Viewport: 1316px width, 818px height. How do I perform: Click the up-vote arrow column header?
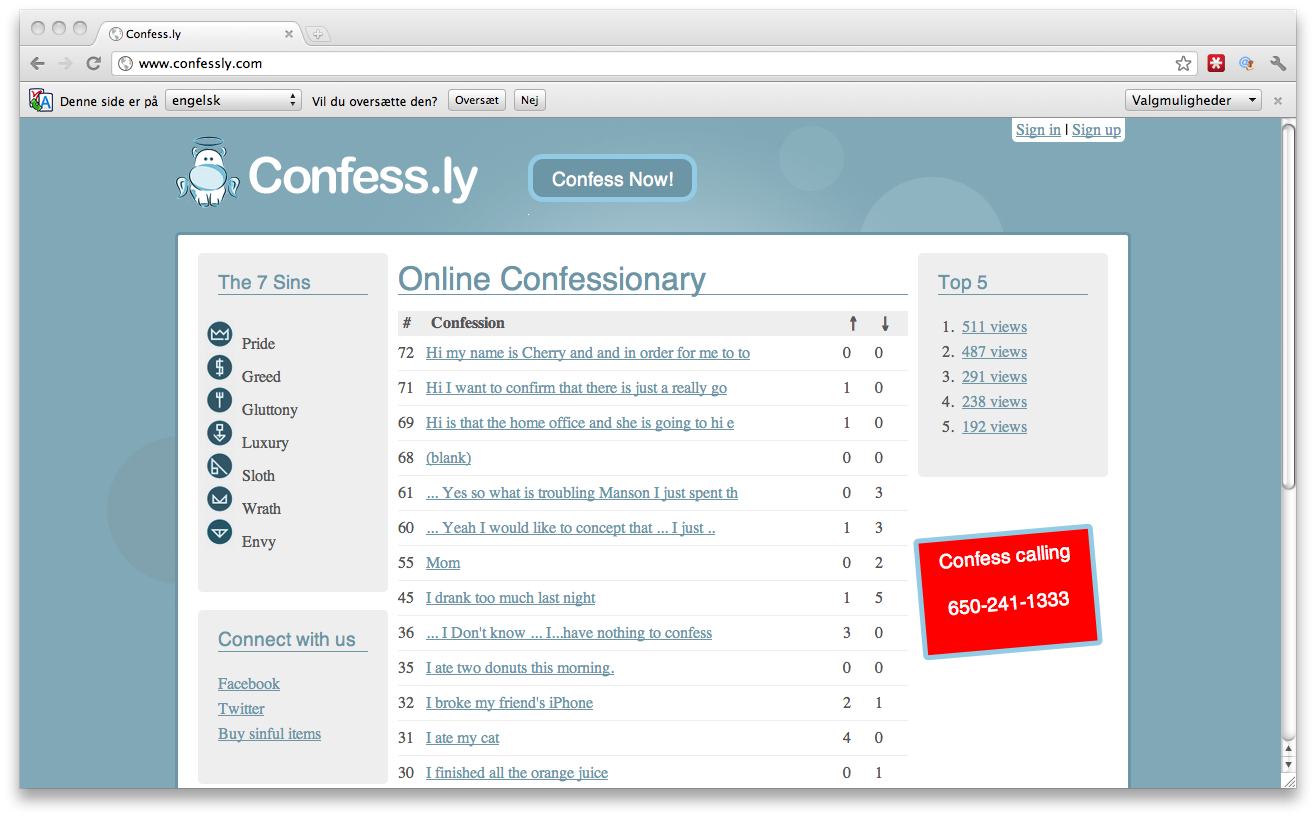point(853,323)
